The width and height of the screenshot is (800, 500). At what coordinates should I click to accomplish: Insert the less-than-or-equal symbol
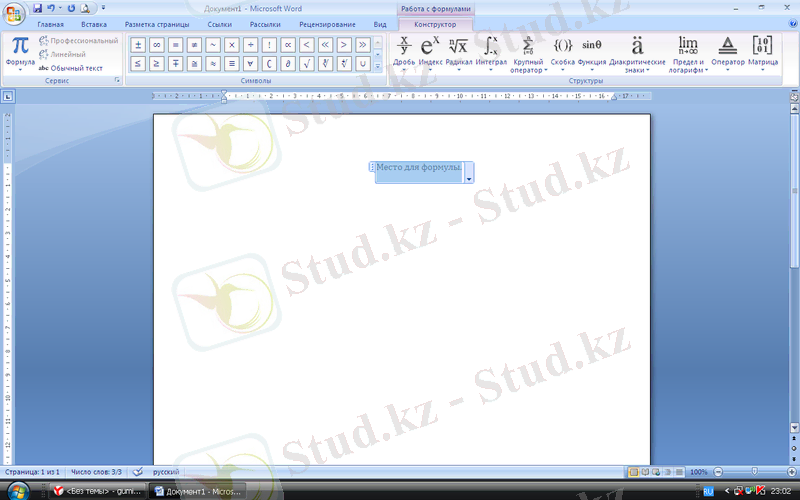point(138,63)
